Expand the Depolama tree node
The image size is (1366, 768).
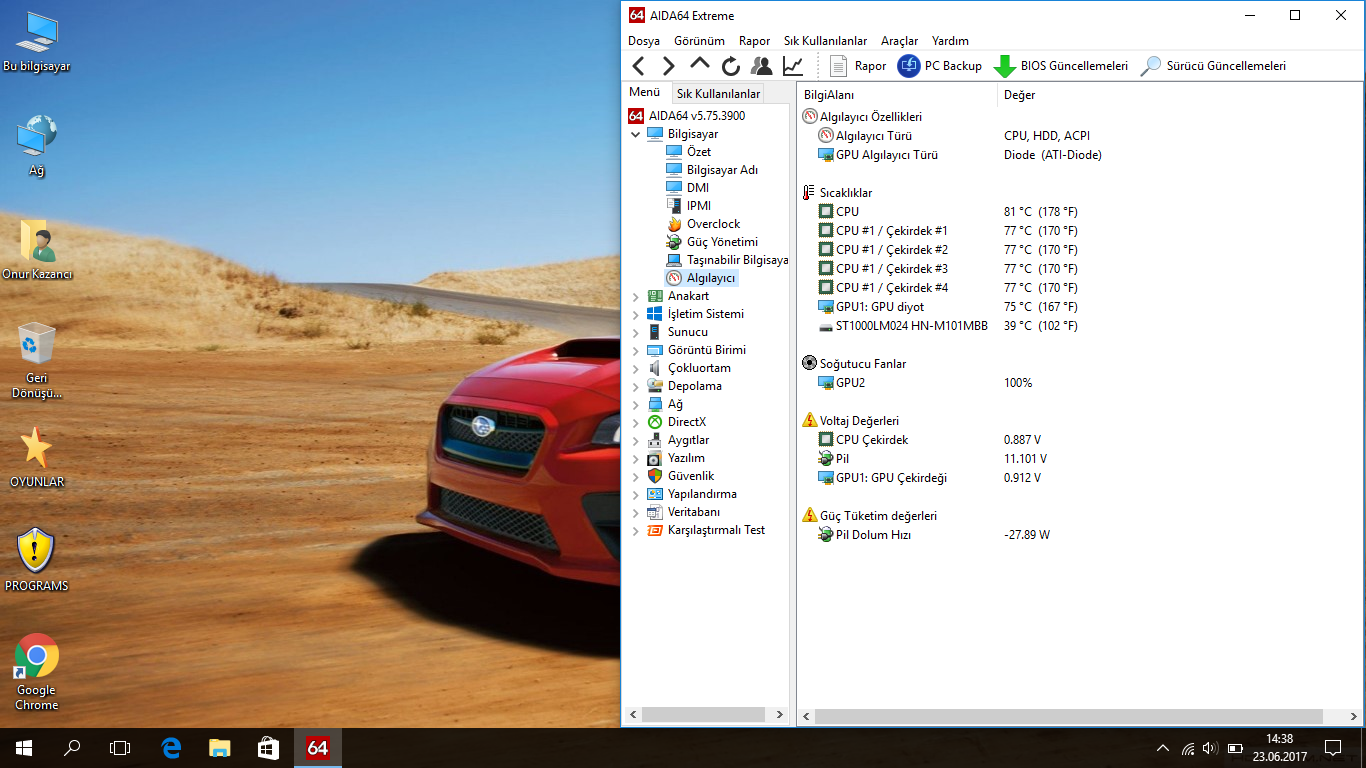pos(636,386)
